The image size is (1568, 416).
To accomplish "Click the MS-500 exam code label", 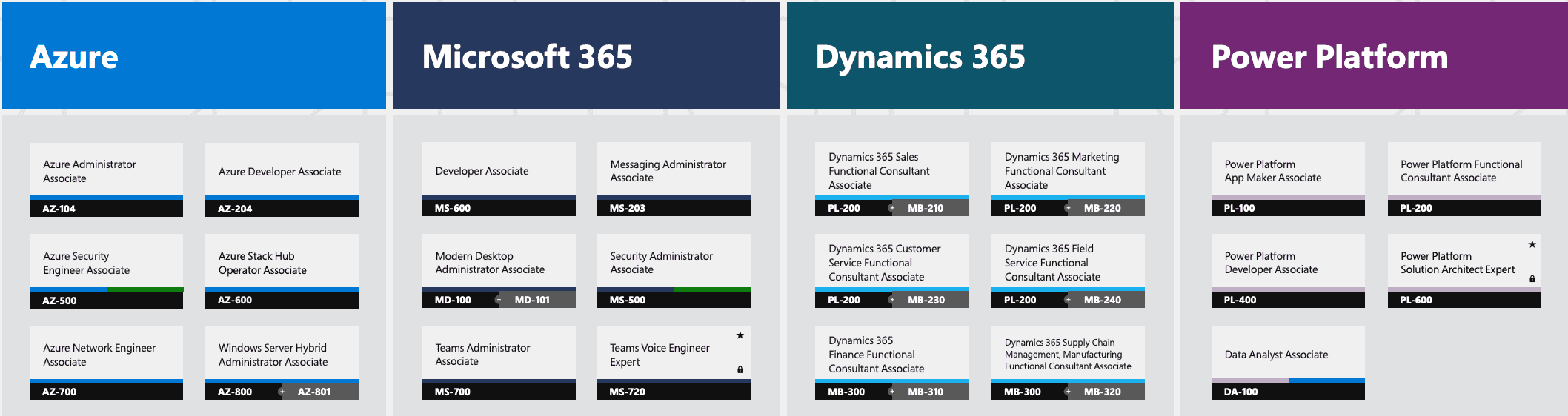I will [627, 300].
